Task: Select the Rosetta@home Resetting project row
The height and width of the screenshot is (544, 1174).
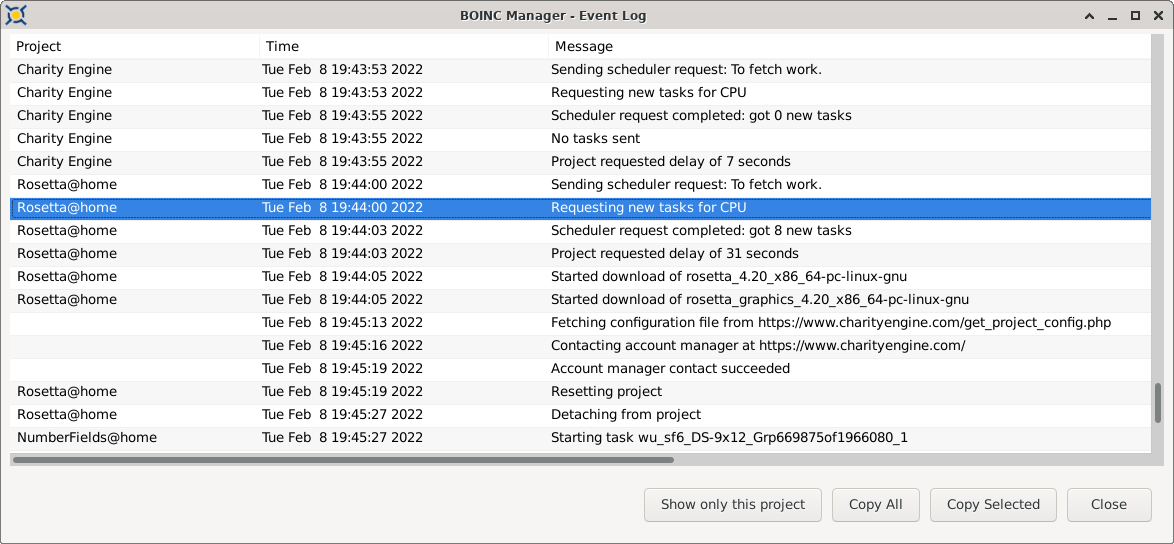Action: pyautogui.click(x=580, y=391)
